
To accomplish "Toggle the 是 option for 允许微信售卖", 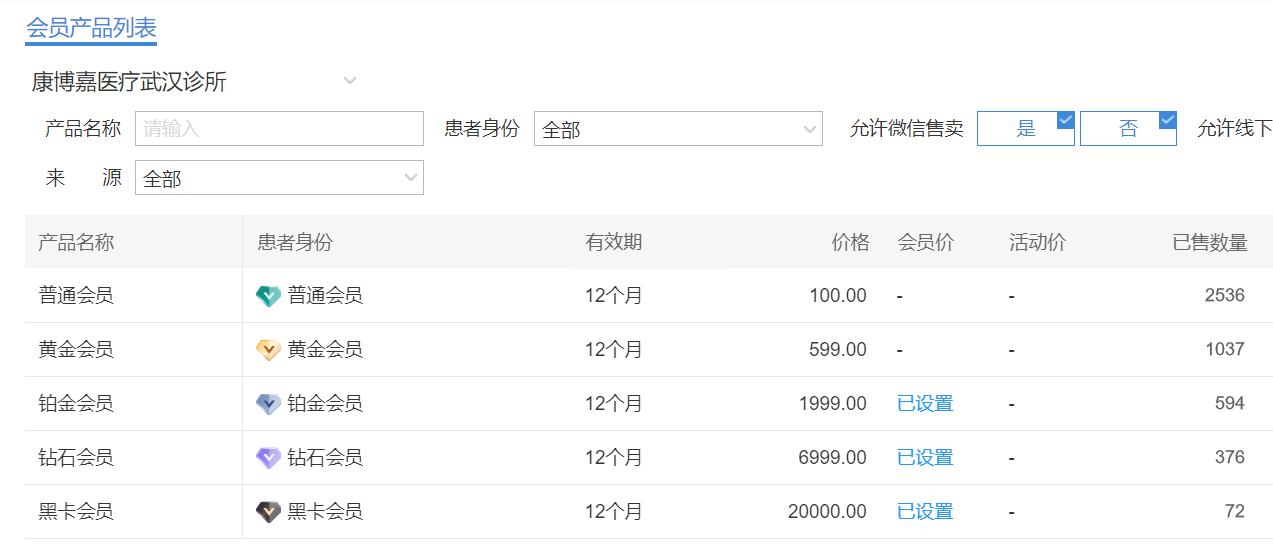I will tap(1025, 129).
